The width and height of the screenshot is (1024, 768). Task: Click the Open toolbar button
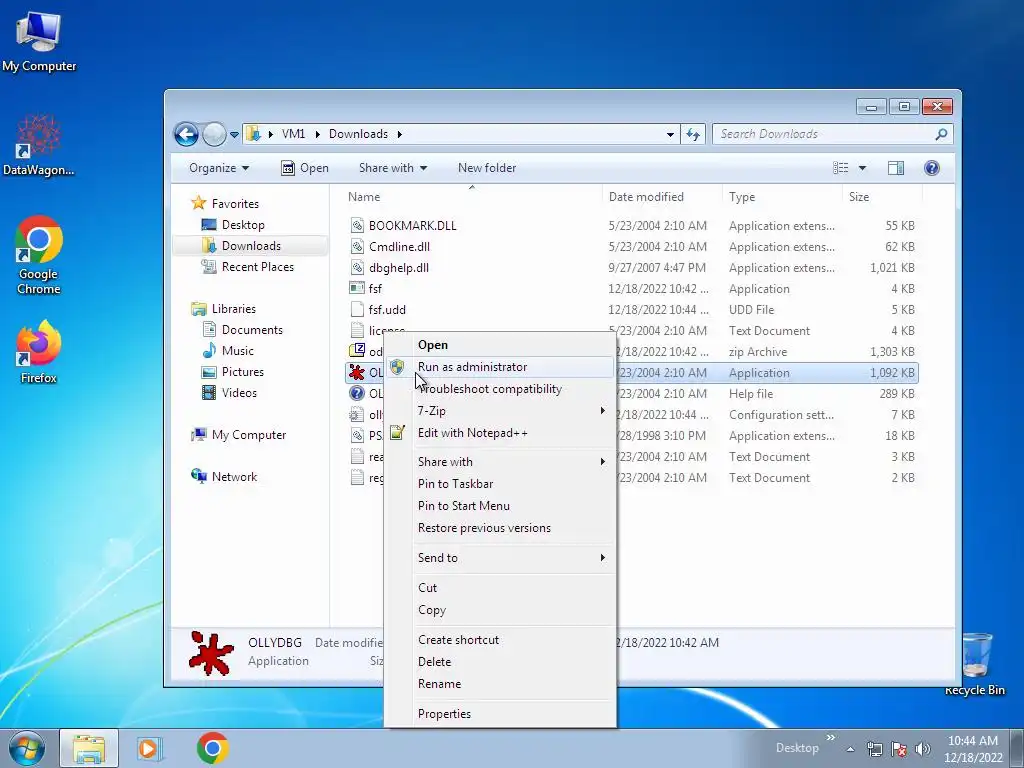point(305,168)
